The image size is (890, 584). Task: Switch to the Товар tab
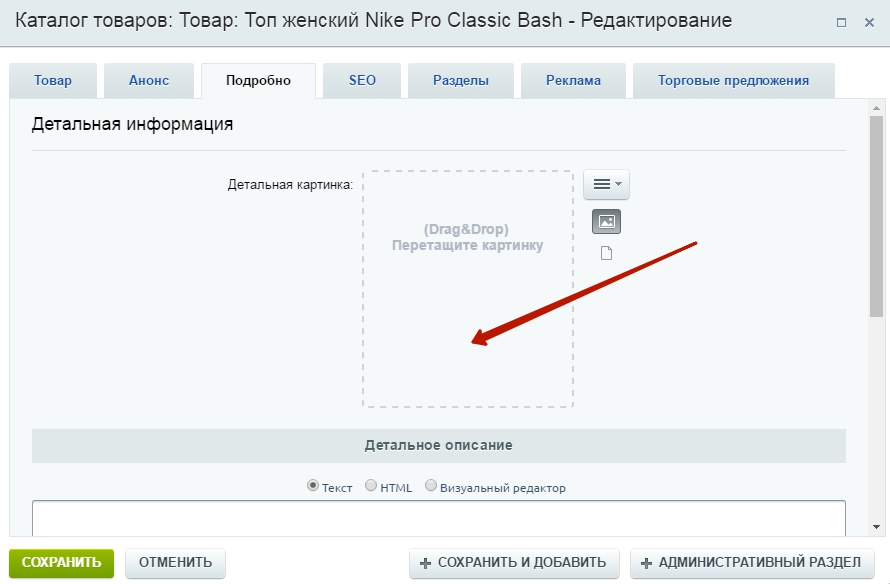point(53,81)
